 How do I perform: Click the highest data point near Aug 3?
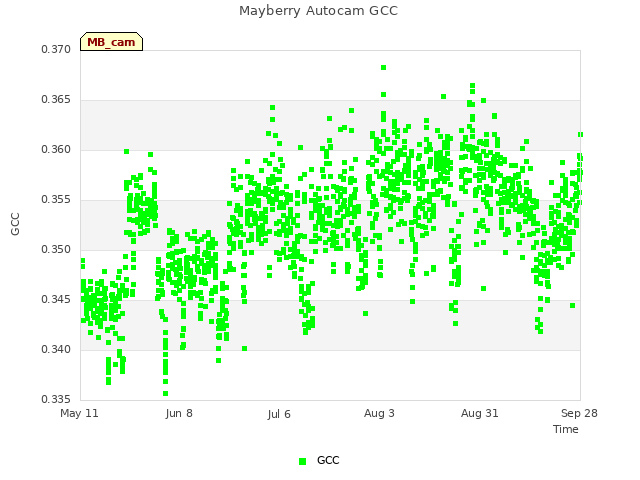point(383,68)
